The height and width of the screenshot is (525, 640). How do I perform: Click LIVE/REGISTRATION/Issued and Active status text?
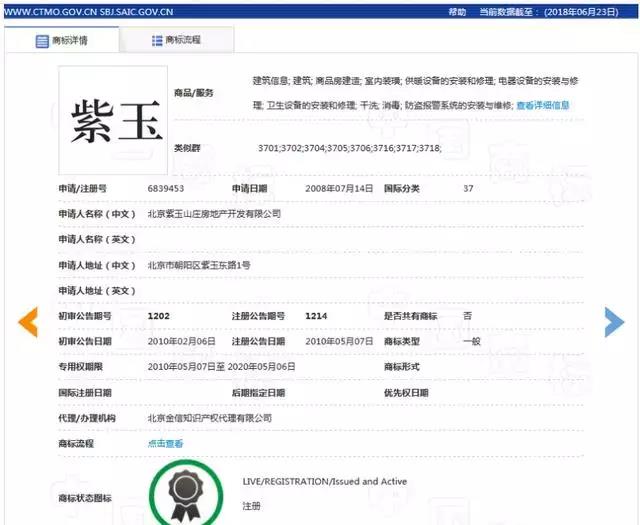coord(325,482)
